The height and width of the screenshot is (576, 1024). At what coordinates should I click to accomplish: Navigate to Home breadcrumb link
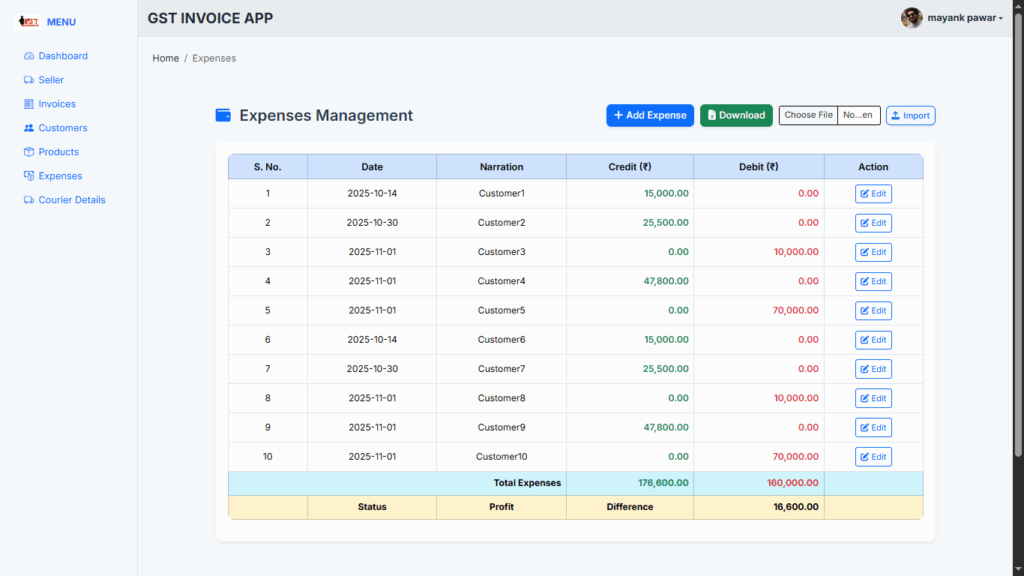point(165,58)
